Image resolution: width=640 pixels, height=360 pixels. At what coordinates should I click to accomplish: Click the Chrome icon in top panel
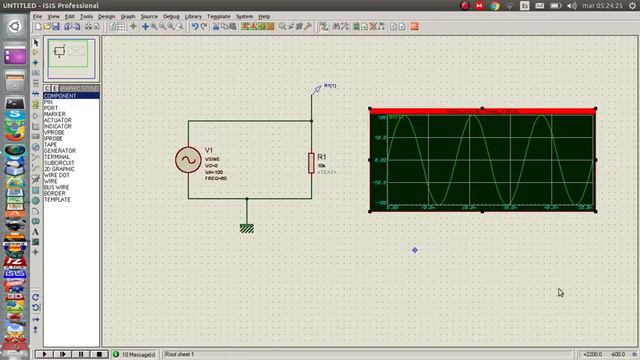(x=495, y=6)
